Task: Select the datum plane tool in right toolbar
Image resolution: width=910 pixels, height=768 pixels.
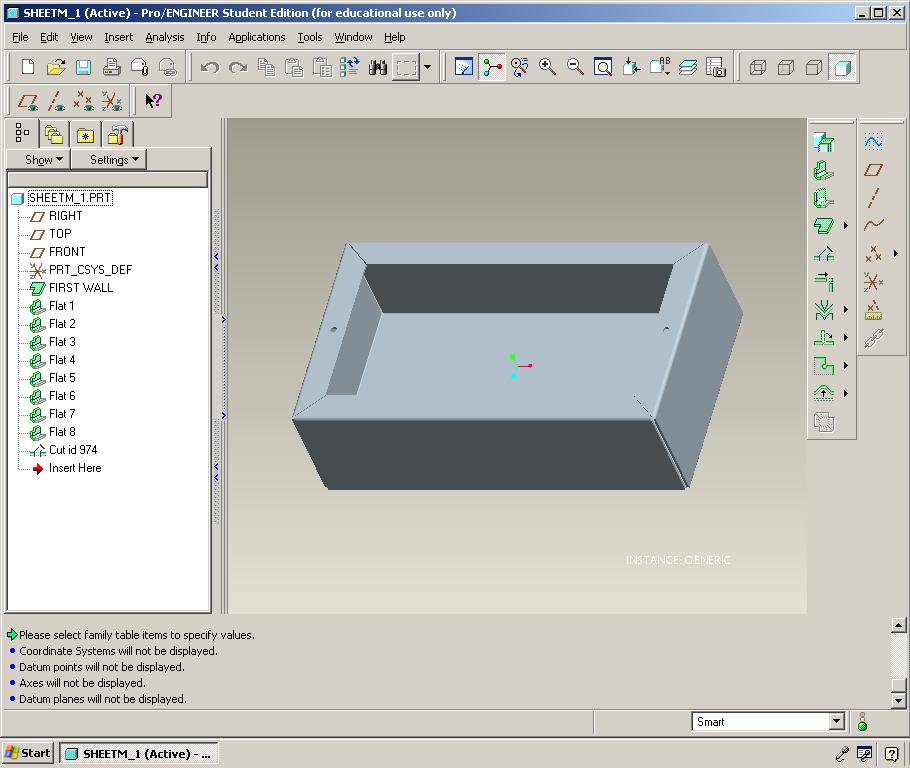Action: tap(873, 170)
